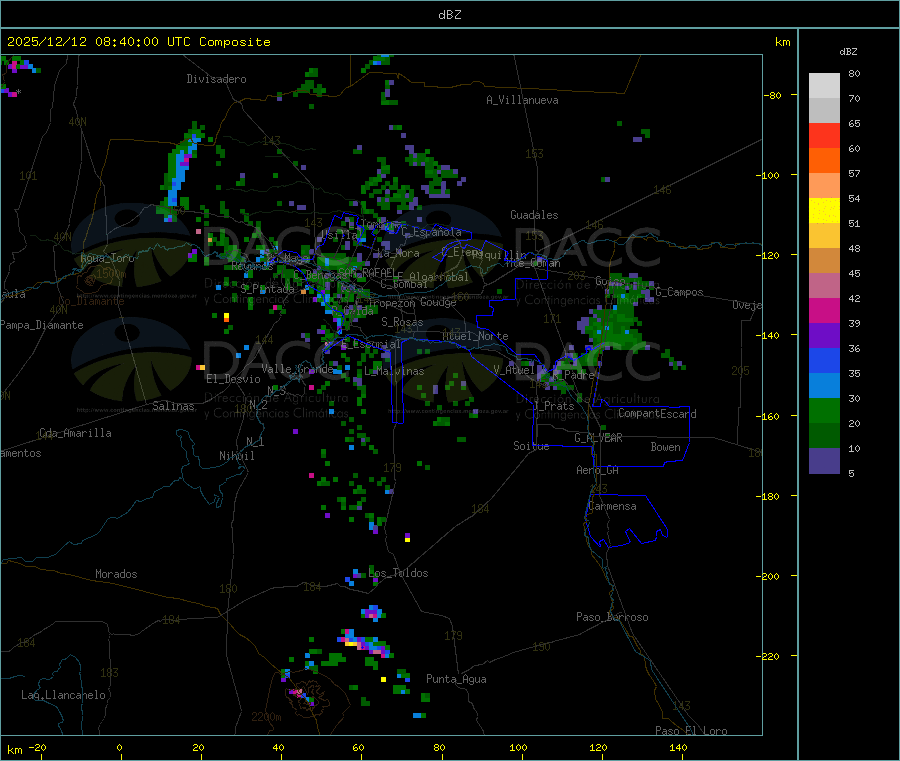The image size is (900, 761).
Task: Click the 'Pampa_Diamante' map label
Action: [42, 325]
